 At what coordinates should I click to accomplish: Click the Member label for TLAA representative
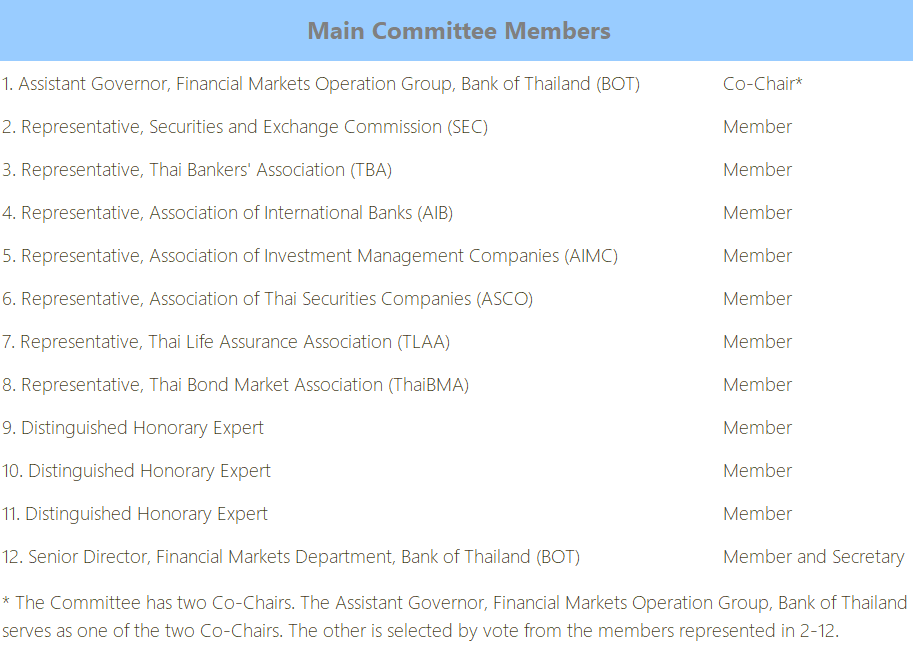[x=757, y=342]
